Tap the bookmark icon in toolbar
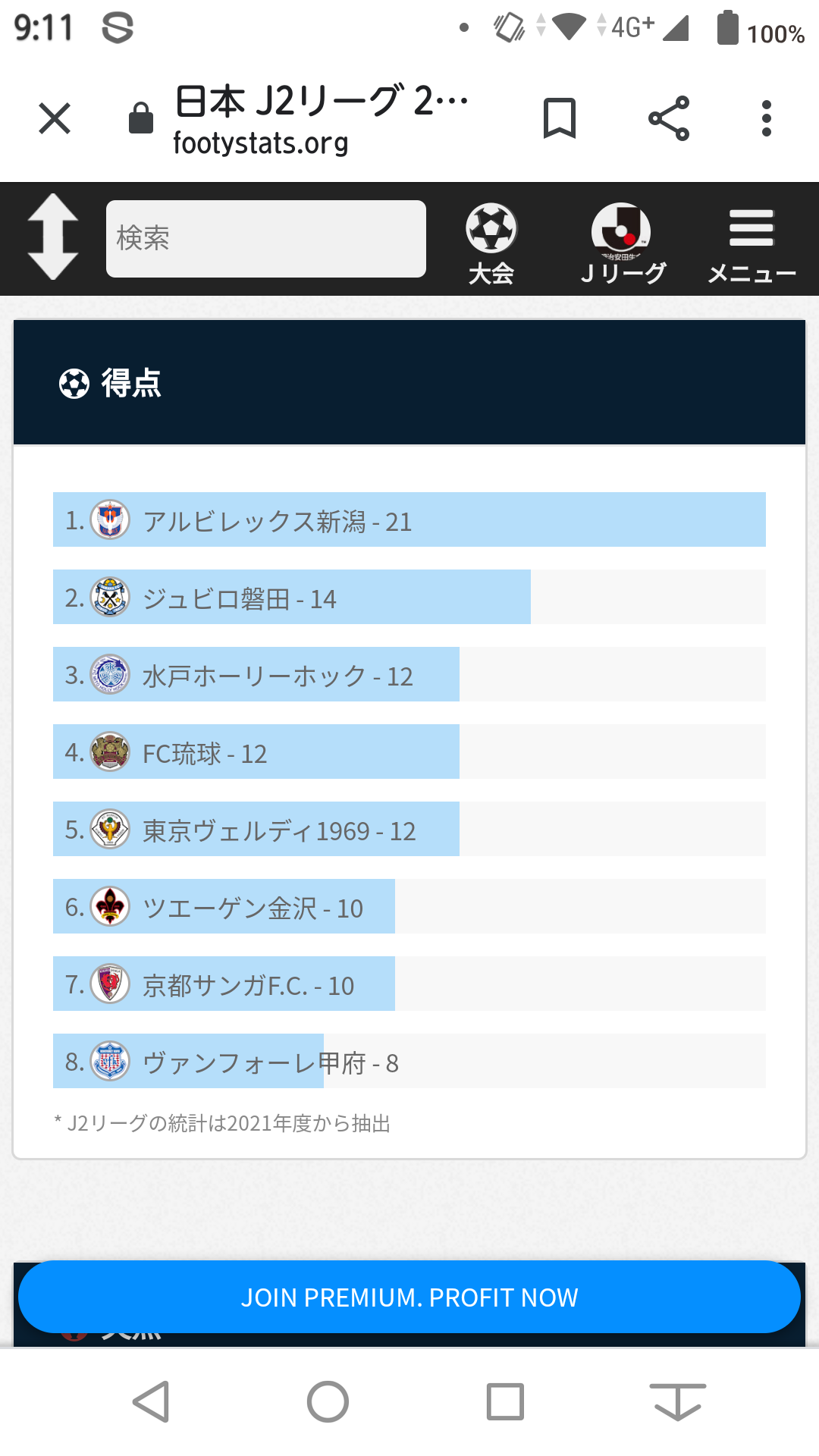Viewport: 819px width, 1456px height. (560, 118)
